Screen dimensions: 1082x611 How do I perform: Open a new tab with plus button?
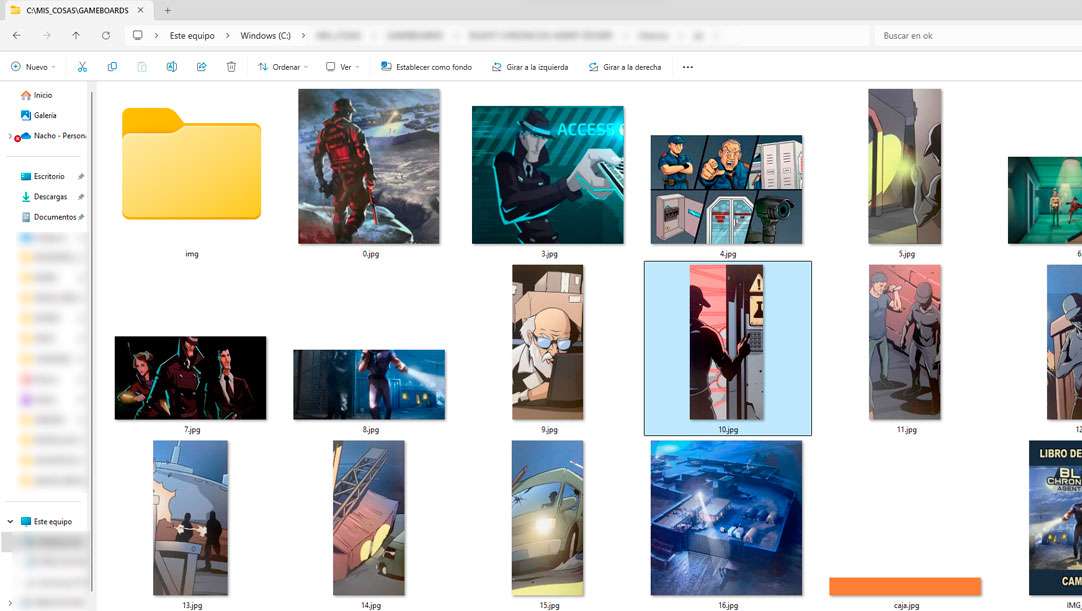coord(168,10)
